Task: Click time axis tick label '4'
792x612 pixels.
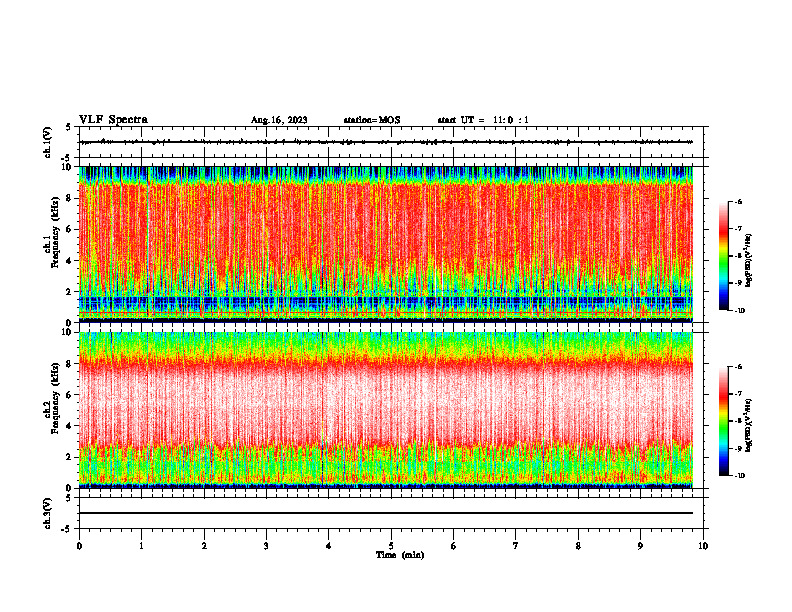Action: coord(329,546)
